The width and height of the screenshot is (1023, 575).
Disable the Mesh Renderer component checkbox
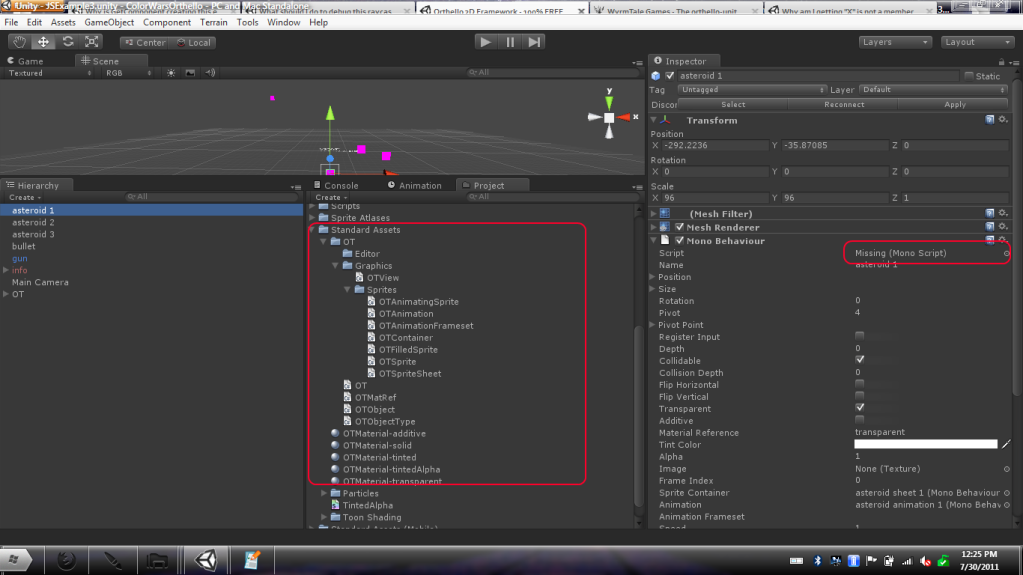tap(679, 227)
